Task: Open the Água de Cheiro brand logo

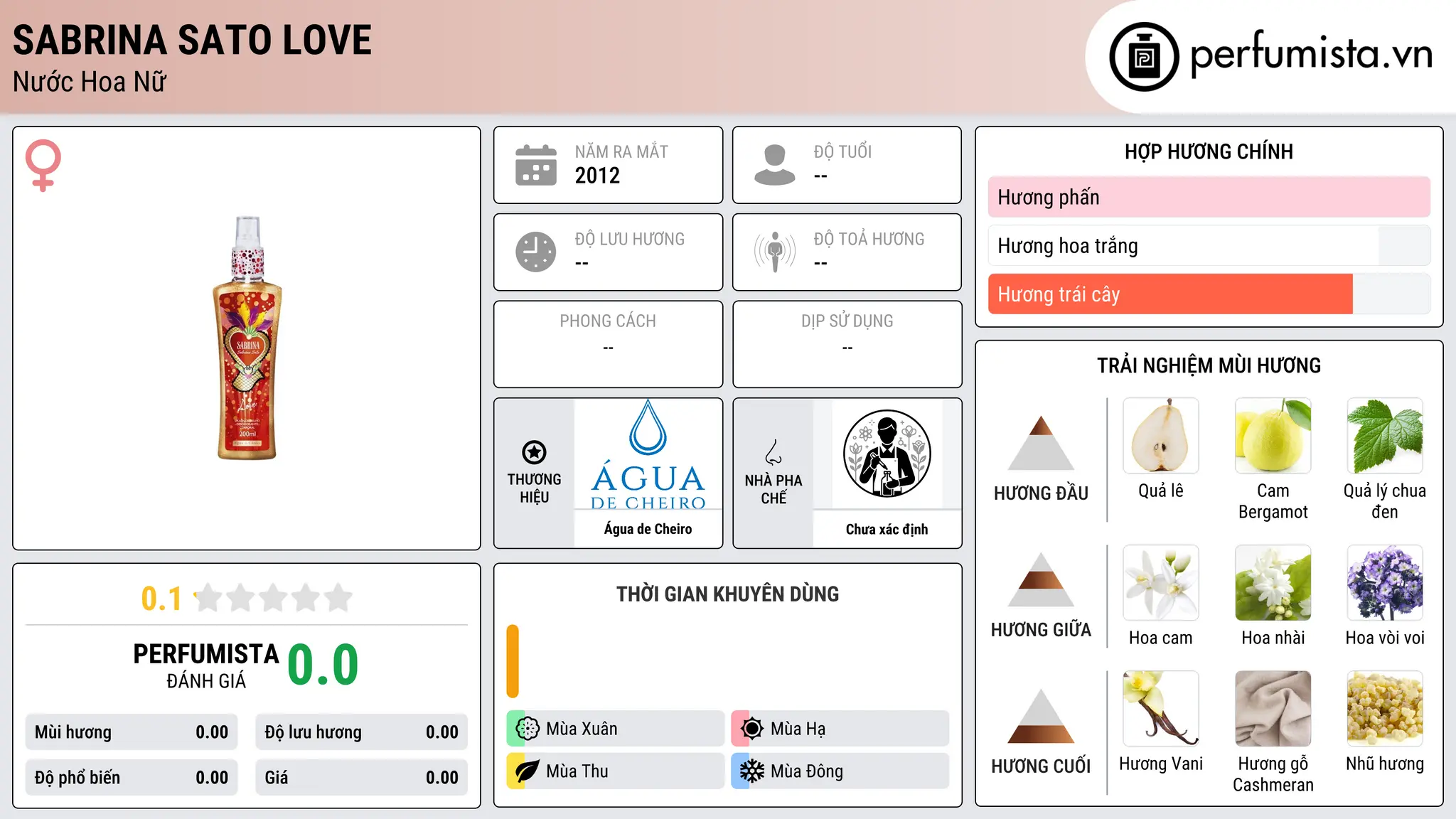Action: pos(648,455)
